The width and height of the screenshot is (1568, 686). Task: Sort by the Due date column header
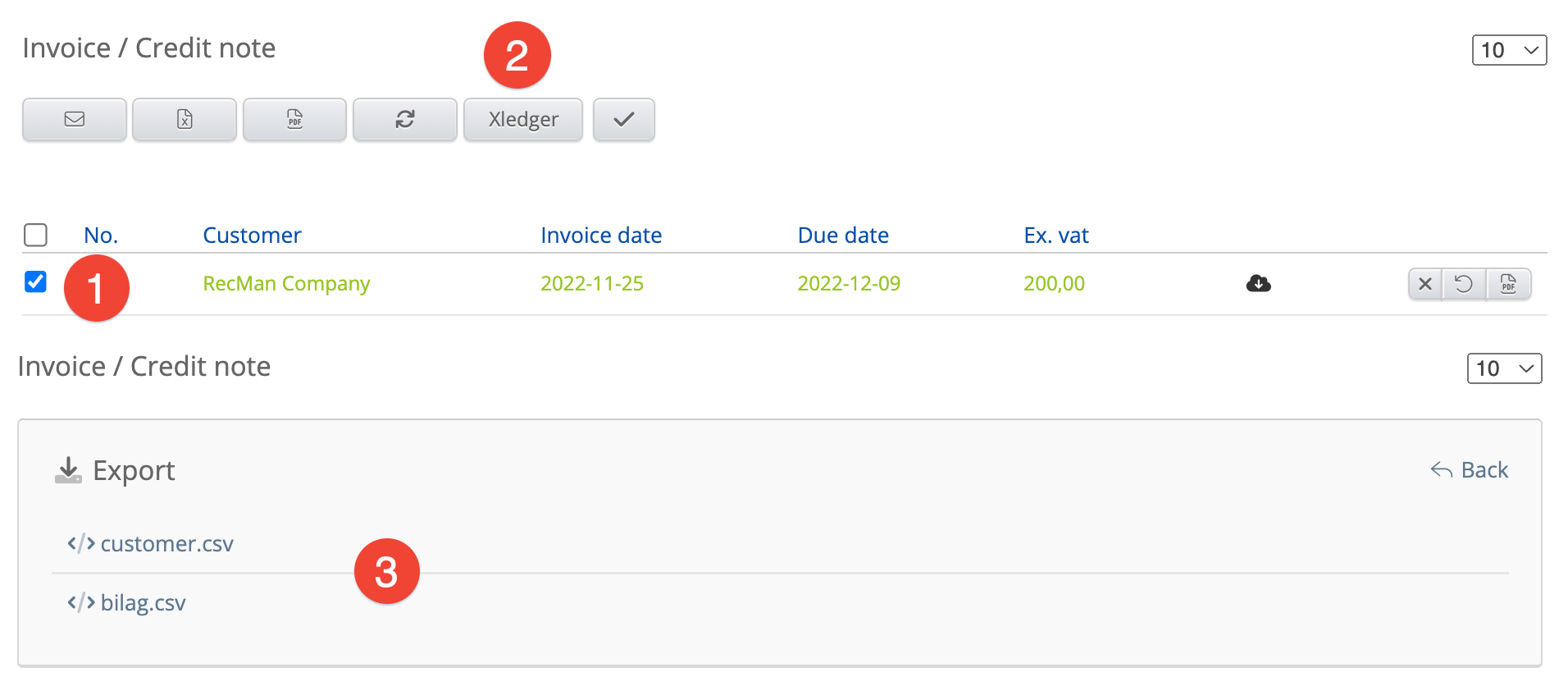pyautogui.click(x=842, y=236)
